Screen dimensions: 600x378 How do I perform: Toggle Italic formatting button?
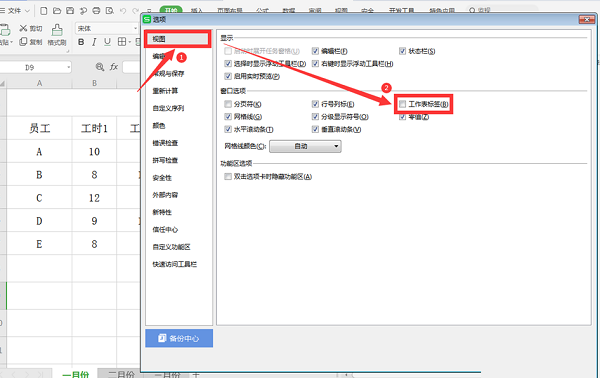pos(94,42)
